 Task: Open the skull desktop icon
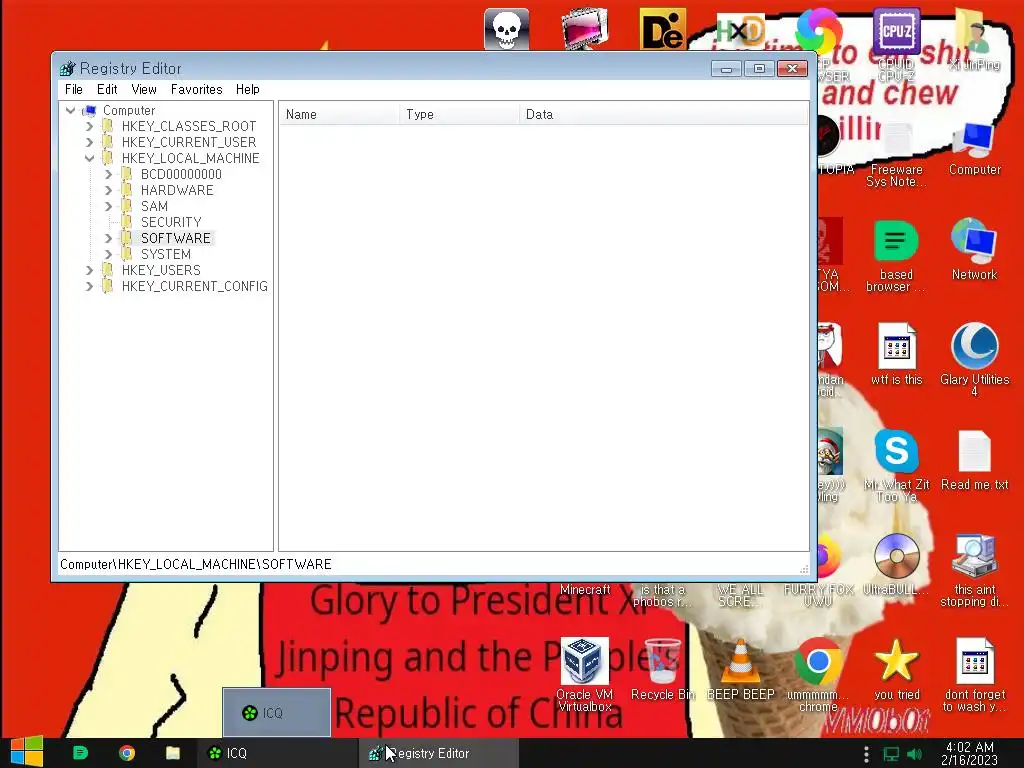pos(506,29)
